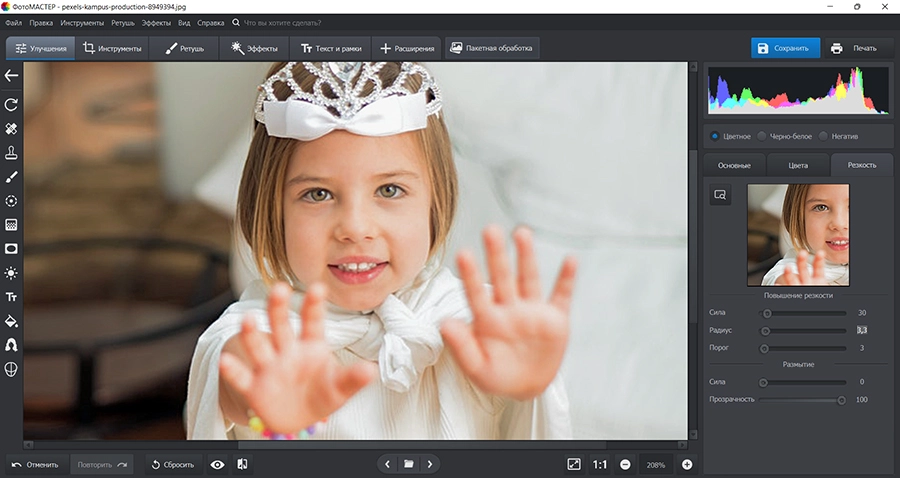Image resolution: width=900 pixels, height=478 pixels.
Task: Select the Черно-белое radio button
Action: click(x=762, y=137)
